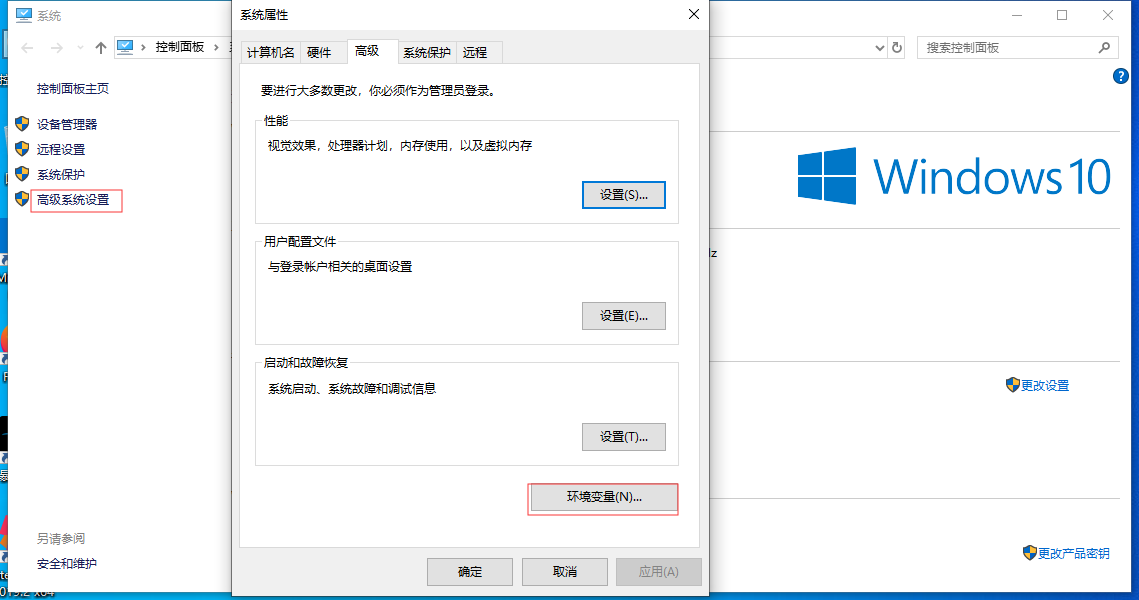The image size is (1139, 600).
Task: Click the computer icon in address bar
Action: pos(125,47)
